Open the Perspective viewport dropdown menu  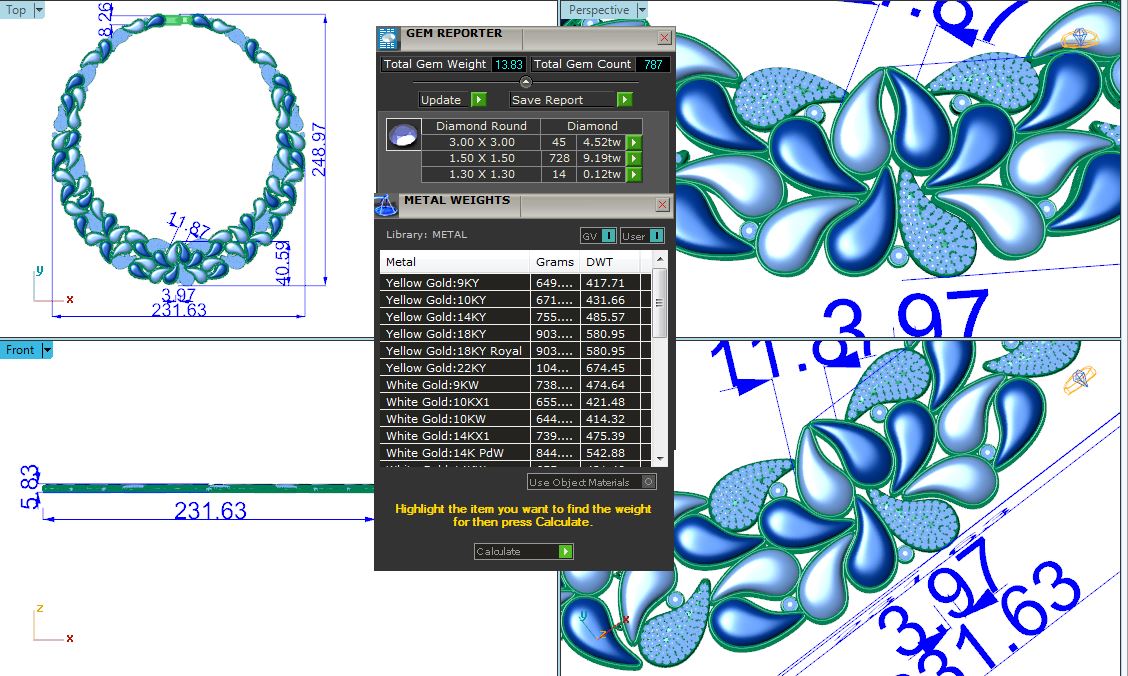point(641,10)
